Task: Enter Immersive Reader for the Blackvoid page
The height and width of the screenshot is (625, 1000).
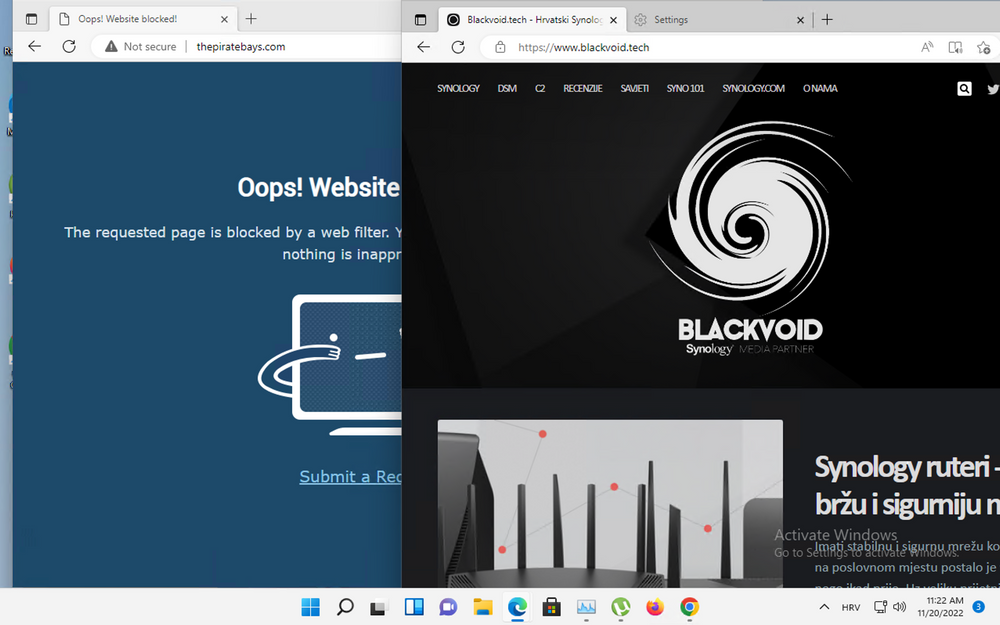Action: (955, 47)
